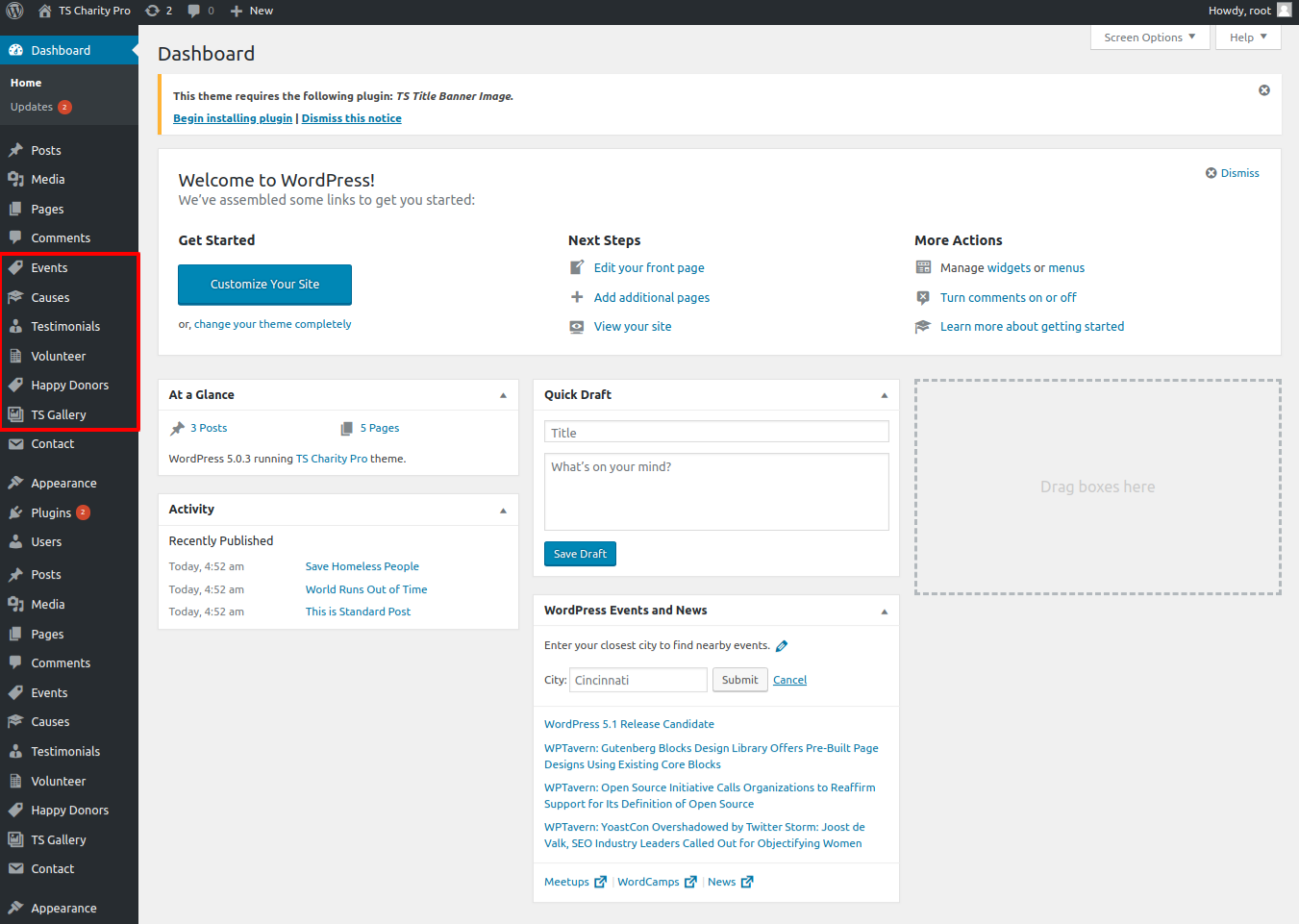Click the Dashboard gauge icon in sidebar
The image size is (1299, 924).
point(15,50)
